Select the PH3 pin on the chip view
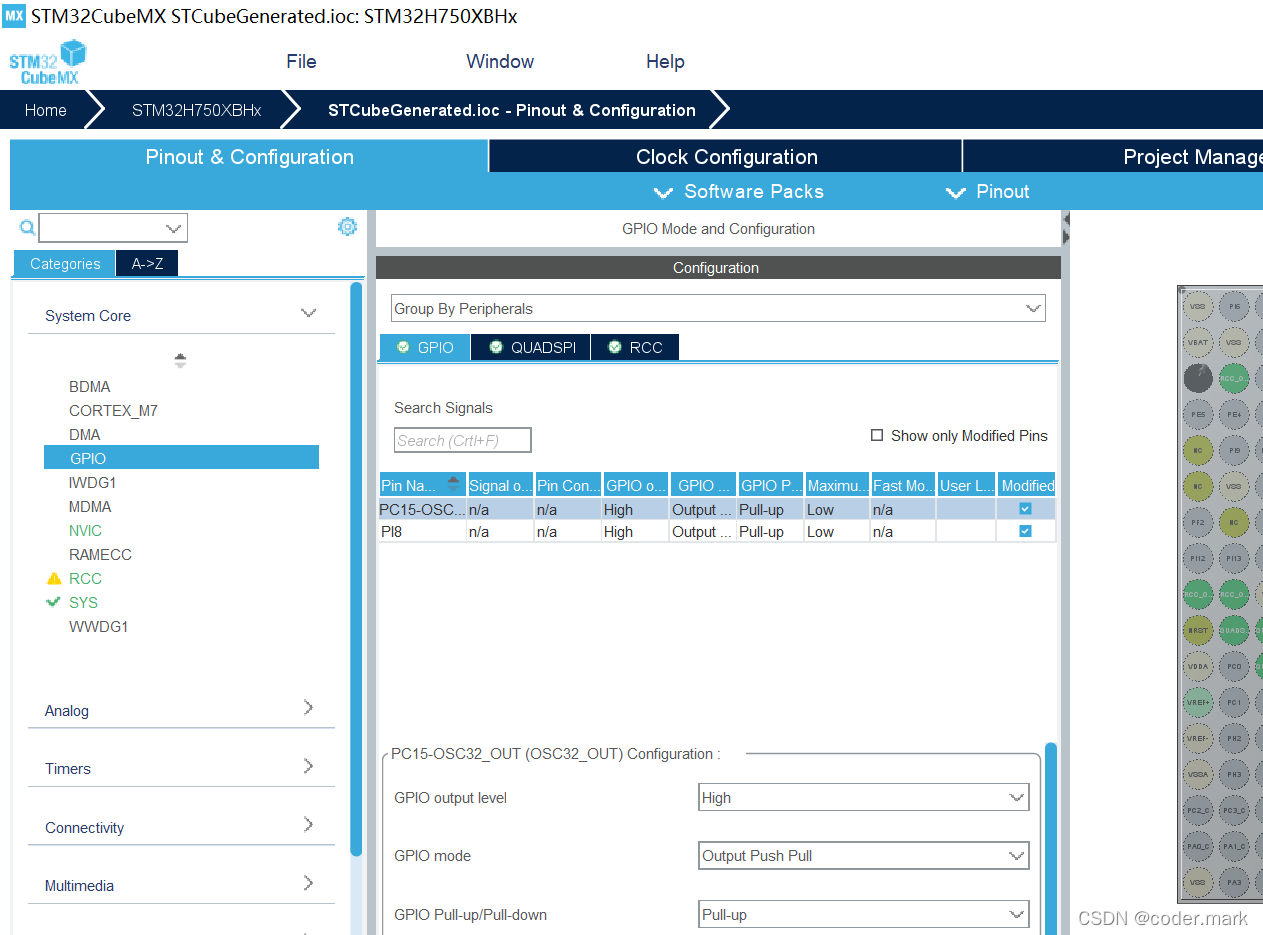1263x935 pixels. tap(1235, 774)
